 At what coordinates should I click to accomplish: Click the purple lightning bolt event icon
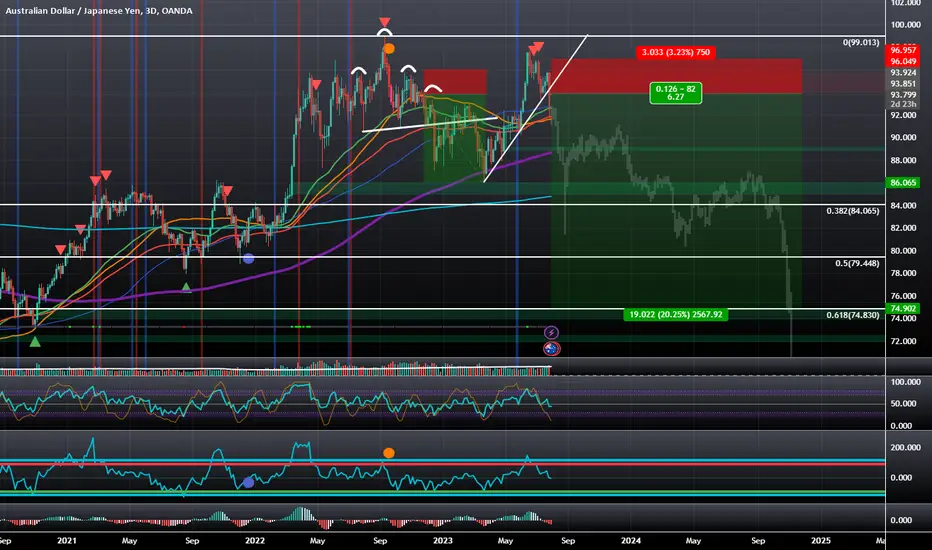pos(551,332)
